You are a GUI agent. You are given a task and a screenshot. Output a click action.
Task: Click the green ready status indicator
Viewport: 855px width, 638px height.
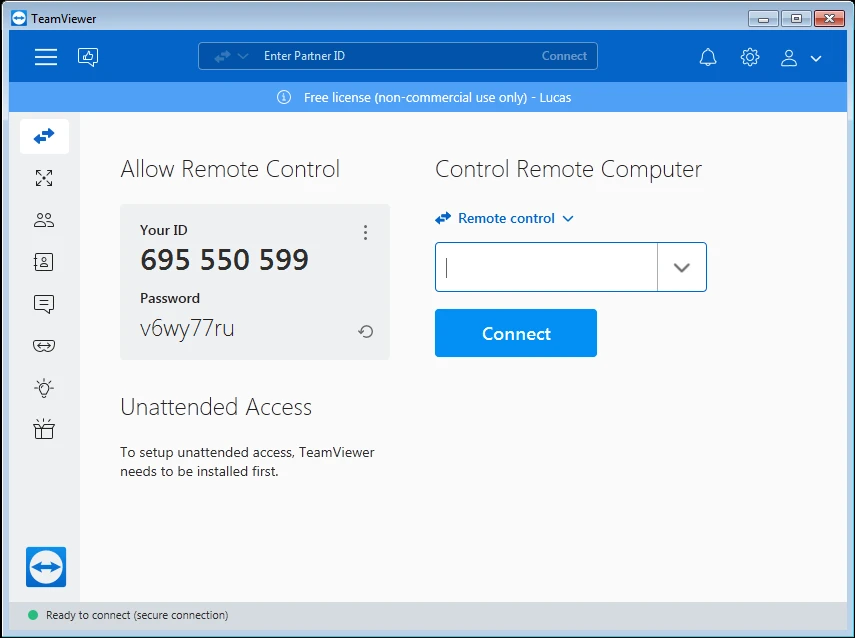point(33,615)
